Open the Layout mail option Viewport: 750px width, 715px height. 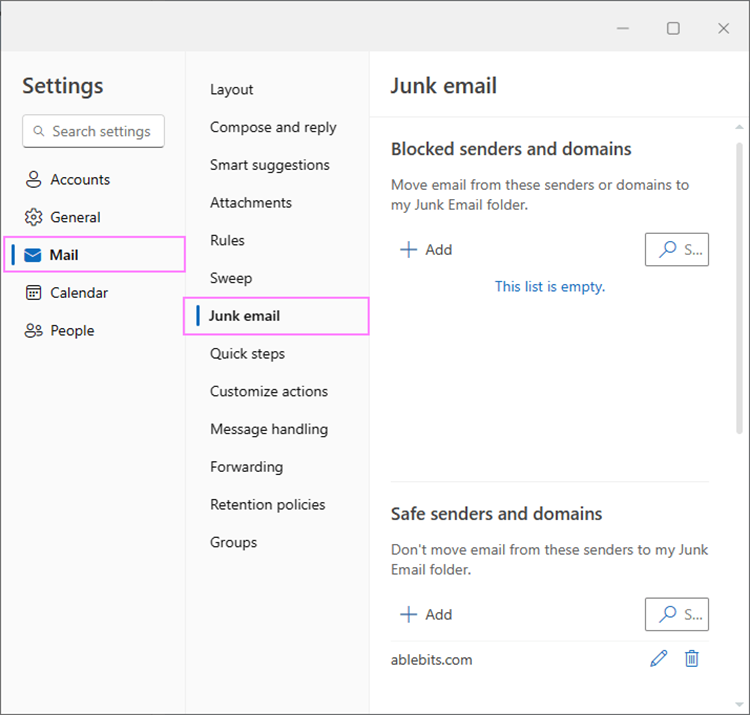[x=232, y=89]
